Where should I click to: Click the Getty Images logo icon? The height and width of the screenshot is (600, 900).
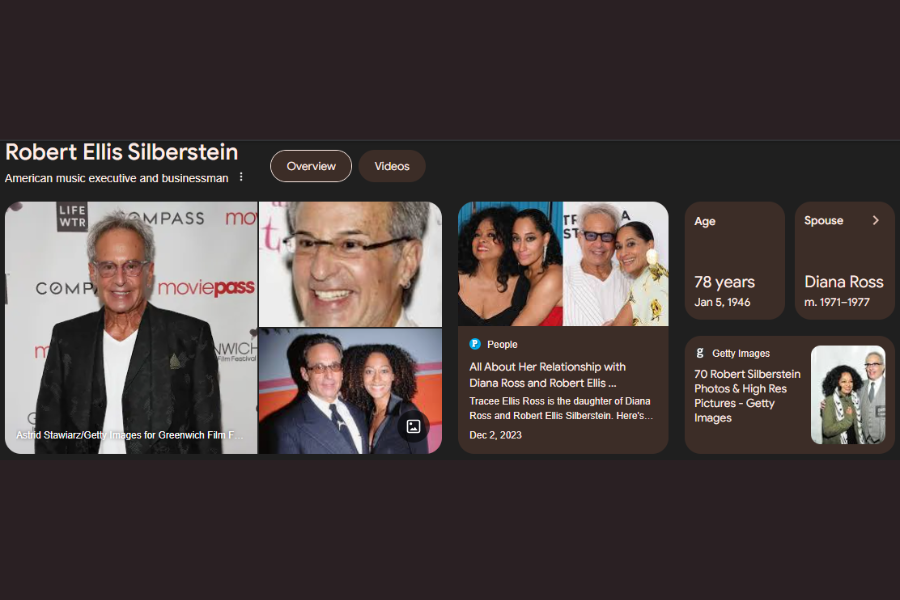tap(700, 353)
